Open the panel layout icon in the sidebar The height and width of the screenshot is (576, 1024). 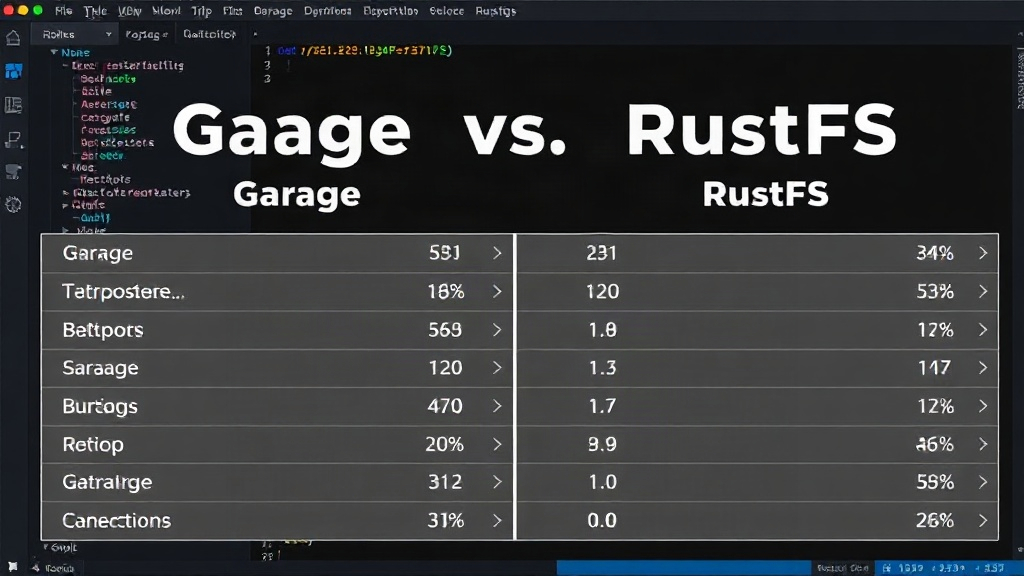(13, 104)
